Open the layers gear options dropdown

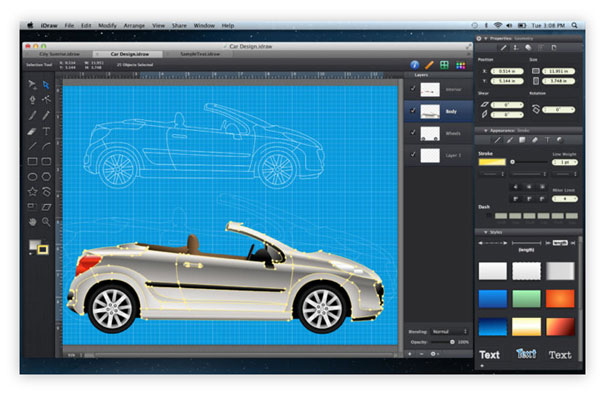(434, 354)
